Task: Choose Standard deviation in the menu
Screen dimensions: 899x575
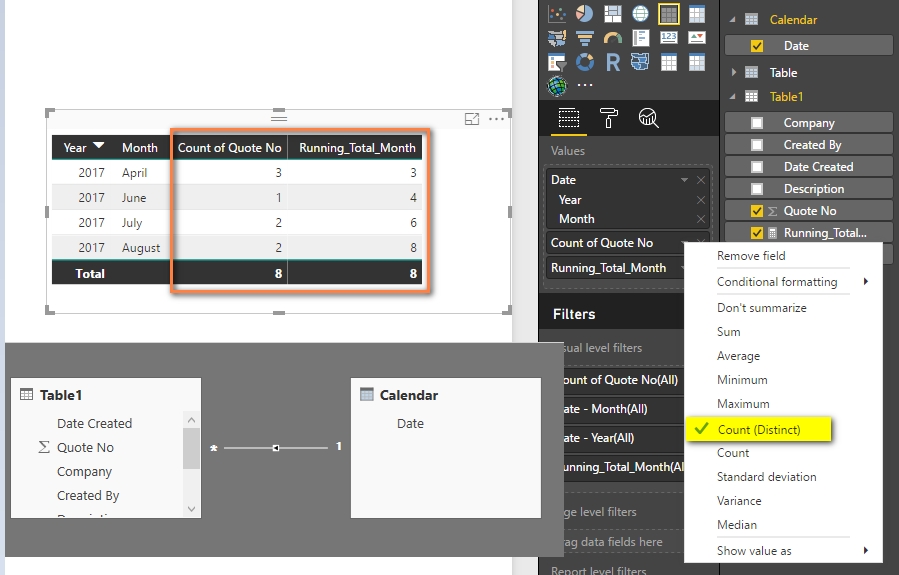Action: [767, 477]
